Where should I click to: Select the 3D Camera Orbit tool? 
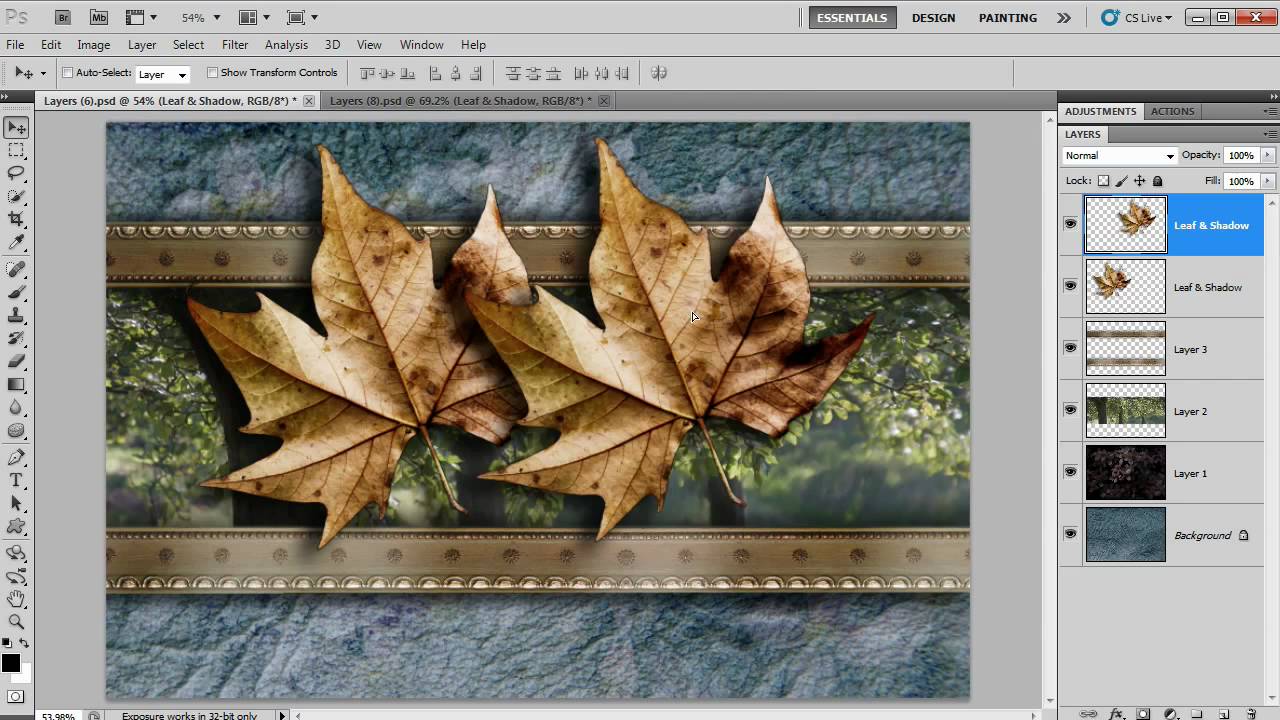(x=16, y=577)
